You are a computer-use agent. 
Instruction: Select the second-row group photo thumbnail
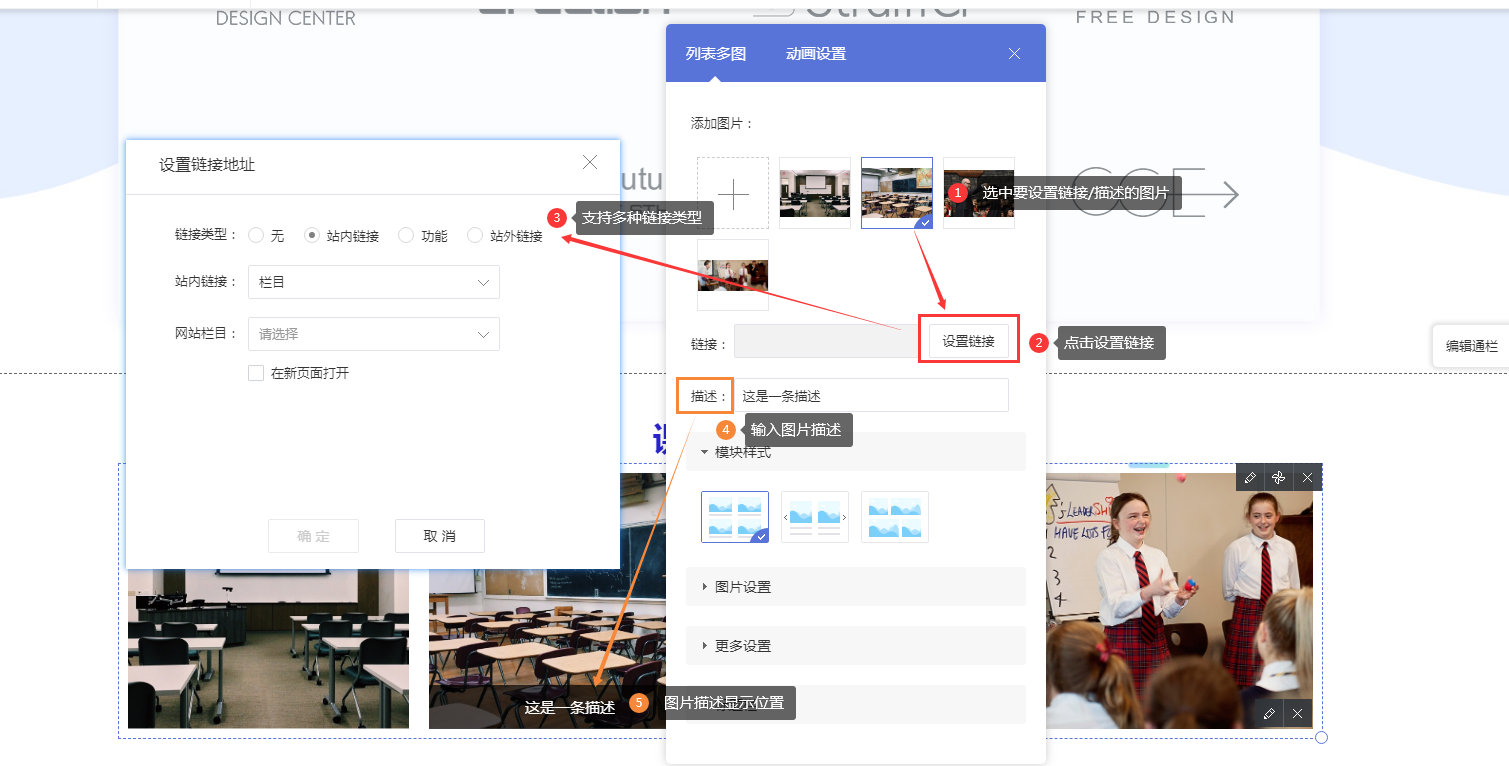[733, 275]
